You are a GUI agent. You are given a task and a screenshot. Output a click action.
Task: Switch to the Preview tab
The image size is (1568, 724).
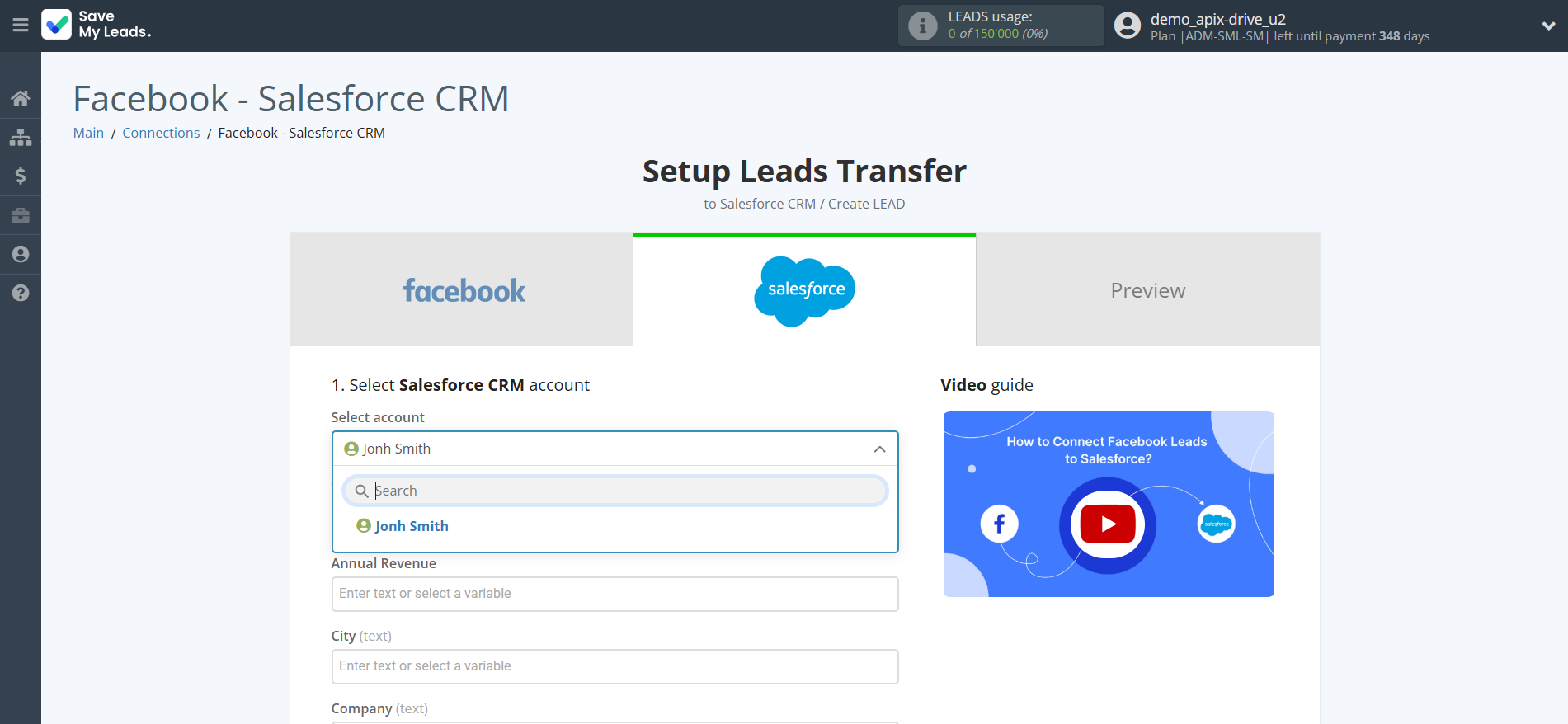[1147, 290]
